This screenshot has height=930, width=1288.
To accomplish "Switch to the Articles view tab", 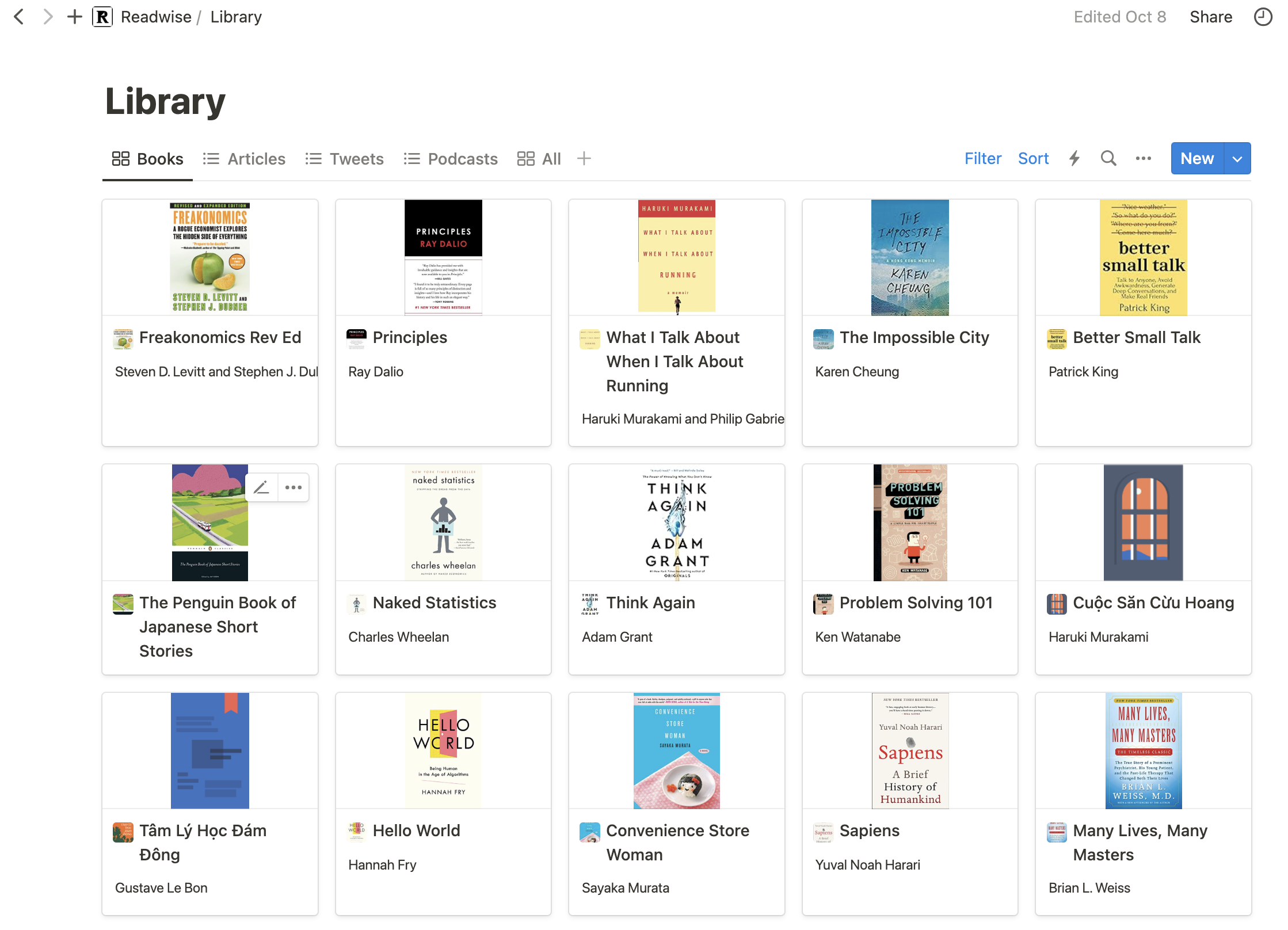I will point(244,159).
